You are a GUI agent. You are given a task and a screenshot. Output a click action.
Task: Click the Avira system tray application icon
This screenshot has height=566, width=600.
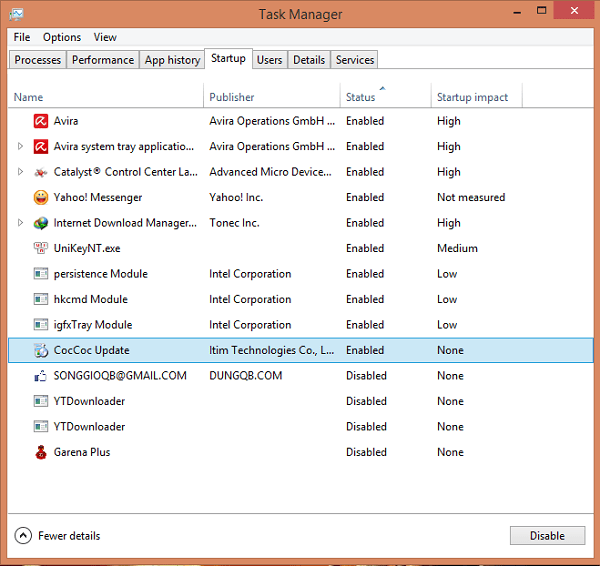pyautogui.click(x=41, y=147)
